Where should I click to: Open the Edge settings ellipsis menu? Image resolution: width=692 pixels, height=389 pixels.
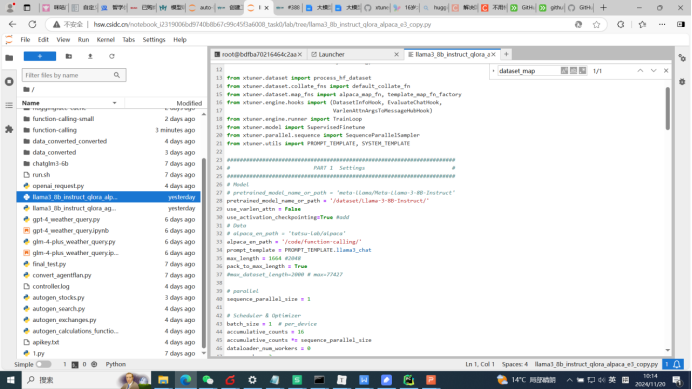coord(662,25)
